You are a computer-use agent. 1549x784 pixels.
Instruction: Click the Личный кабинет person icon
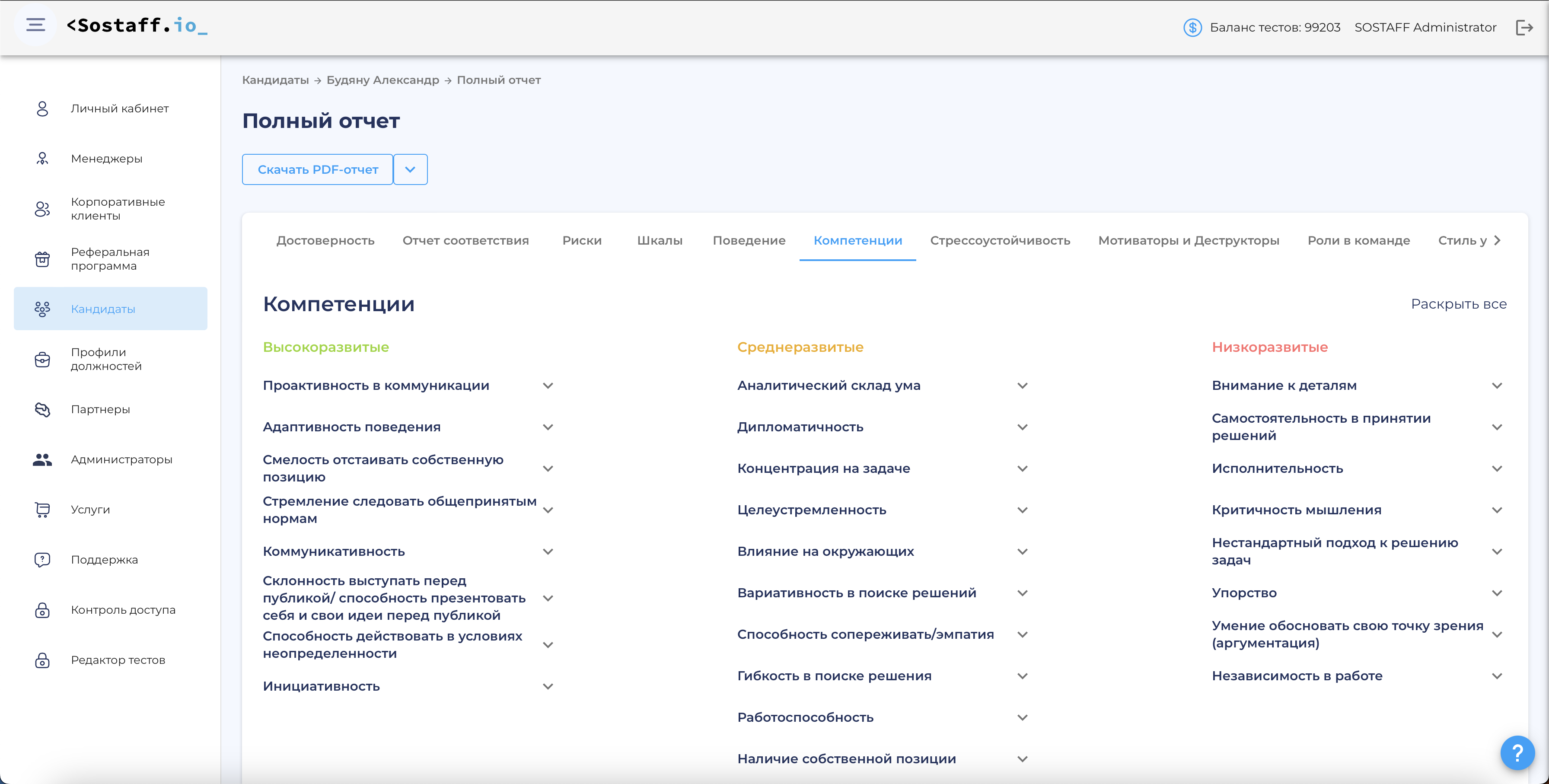pos(42,109)
